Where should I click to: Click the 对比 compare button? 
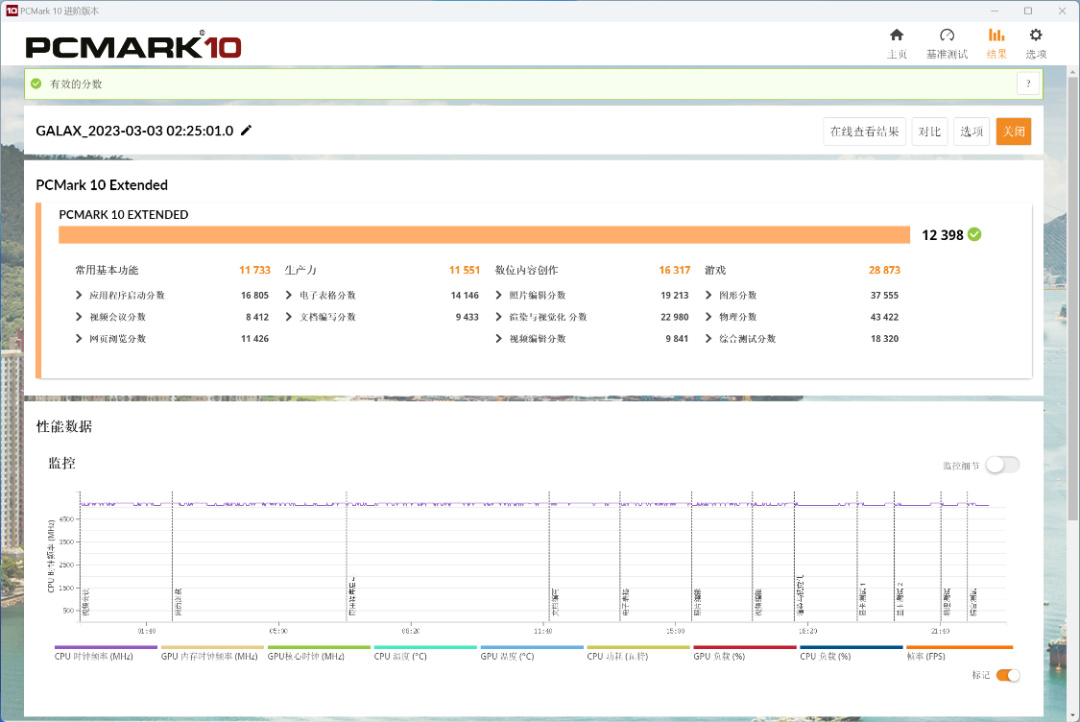[929, 132]
